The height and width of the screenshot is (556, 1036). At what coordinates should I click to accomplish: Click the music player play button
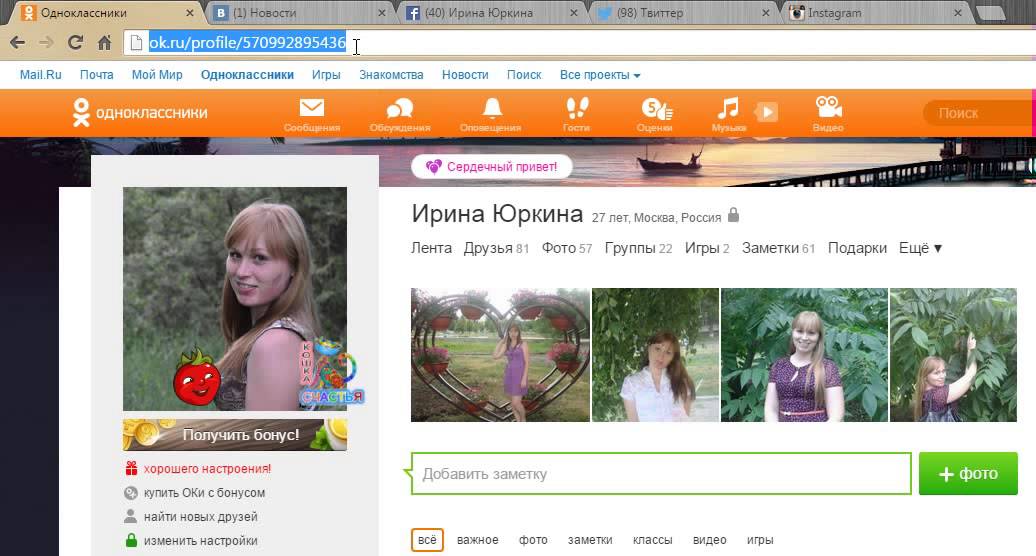pyautogui.click(x=766, y=112)
